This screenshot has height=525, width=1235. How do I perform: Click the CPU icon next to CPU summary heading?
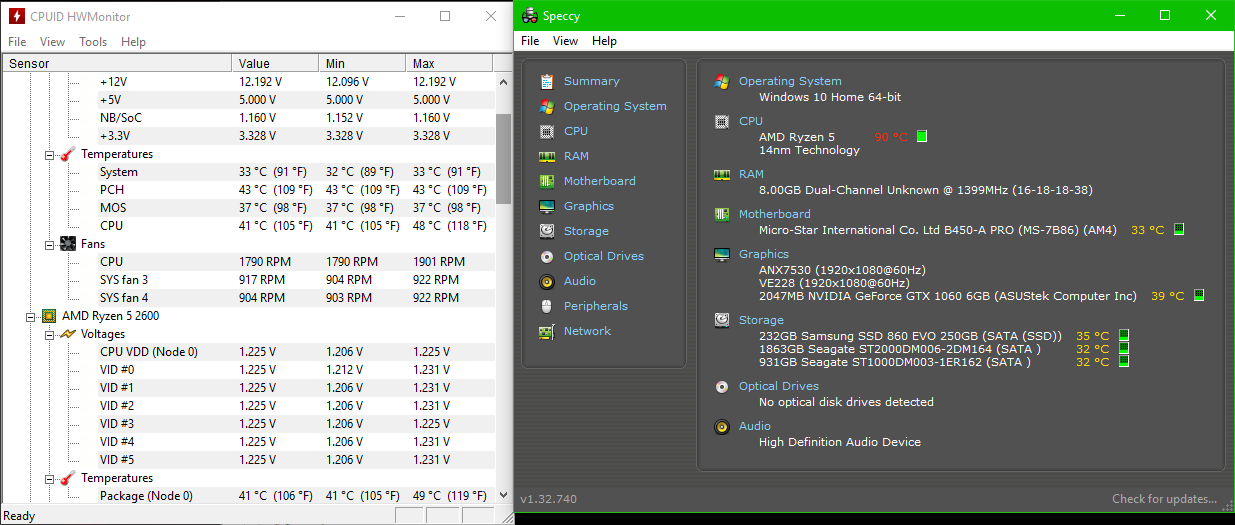(x=722, y=121)
